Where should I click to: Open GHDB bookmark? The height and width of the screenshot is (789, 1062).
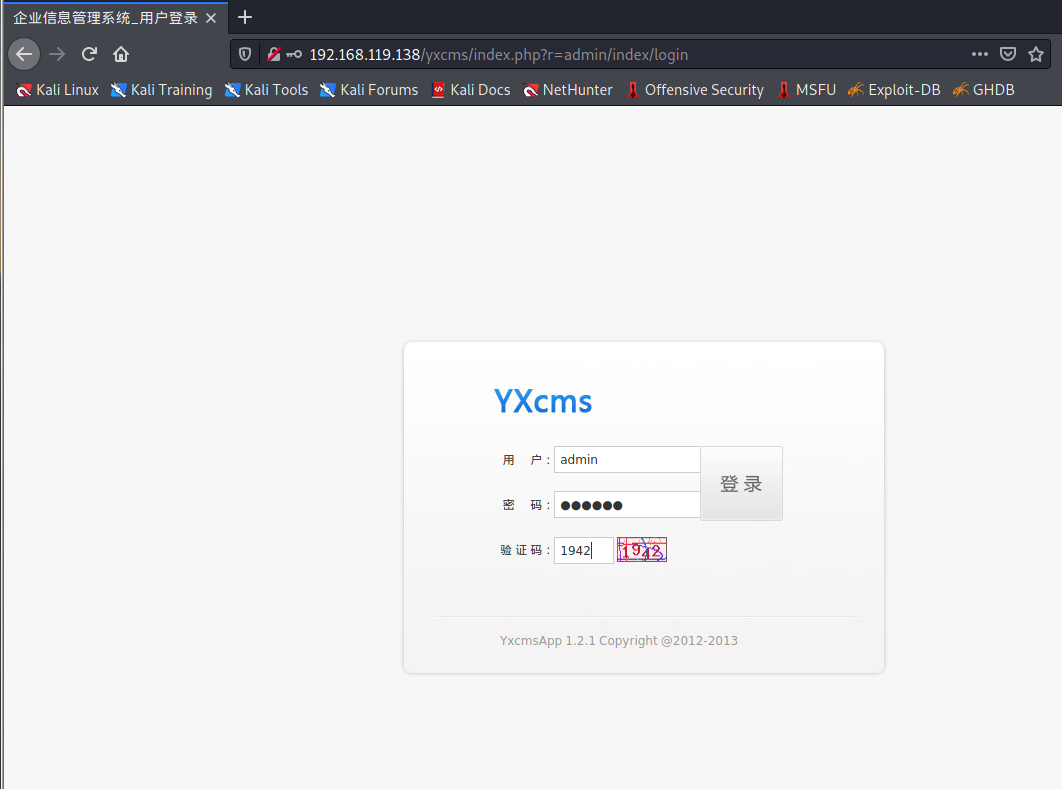983,90
